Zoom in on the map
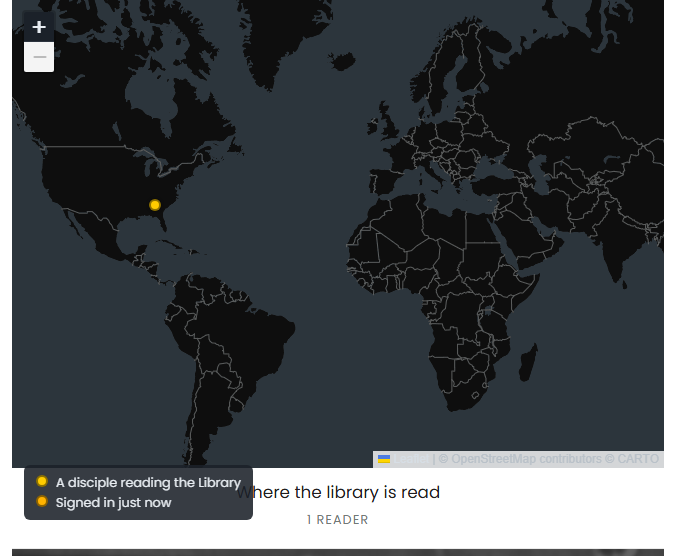 pyautogui.click(x=39, y=27)
